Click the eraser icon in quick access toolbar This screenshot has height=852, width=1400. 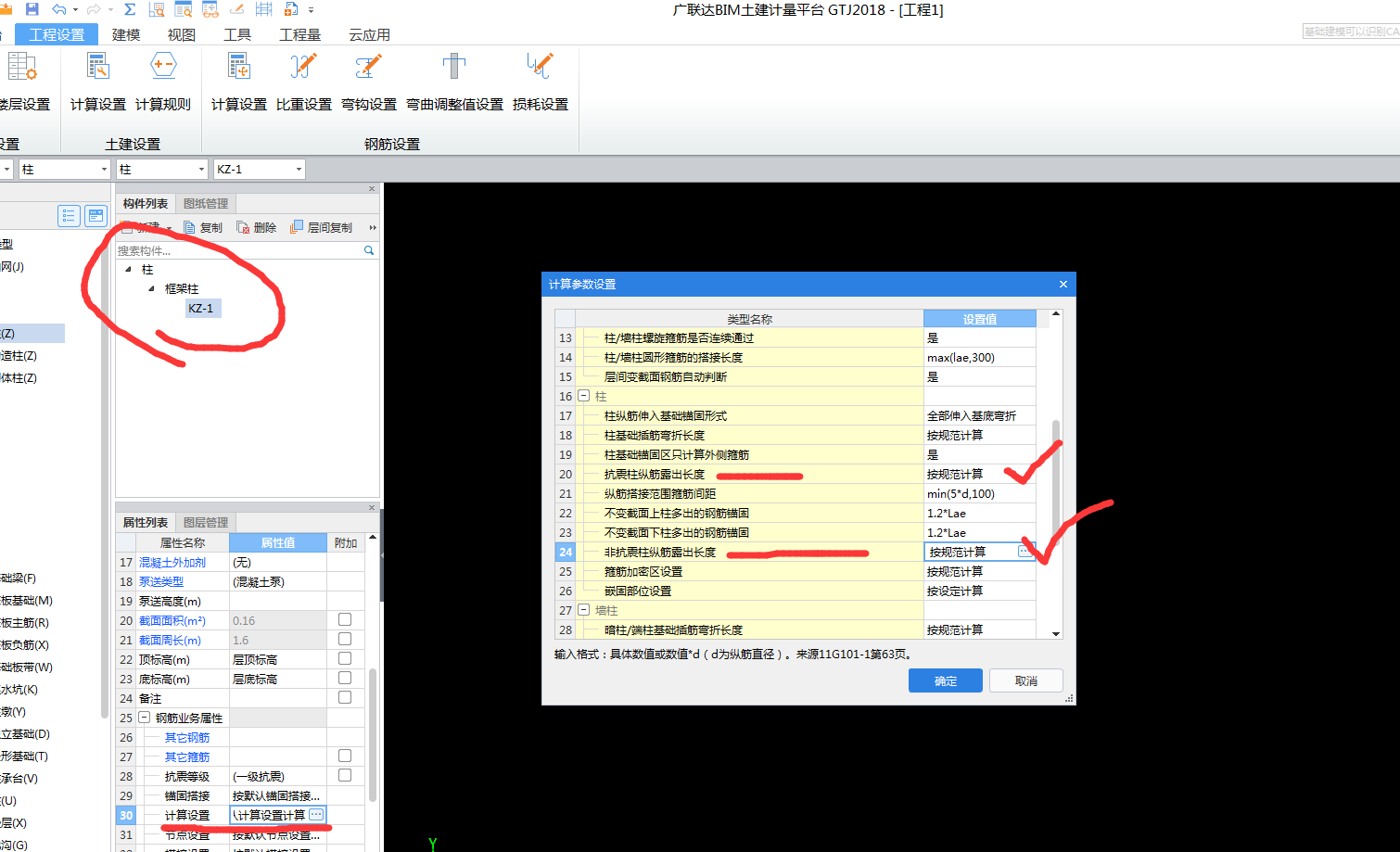(x=236, y=9)
